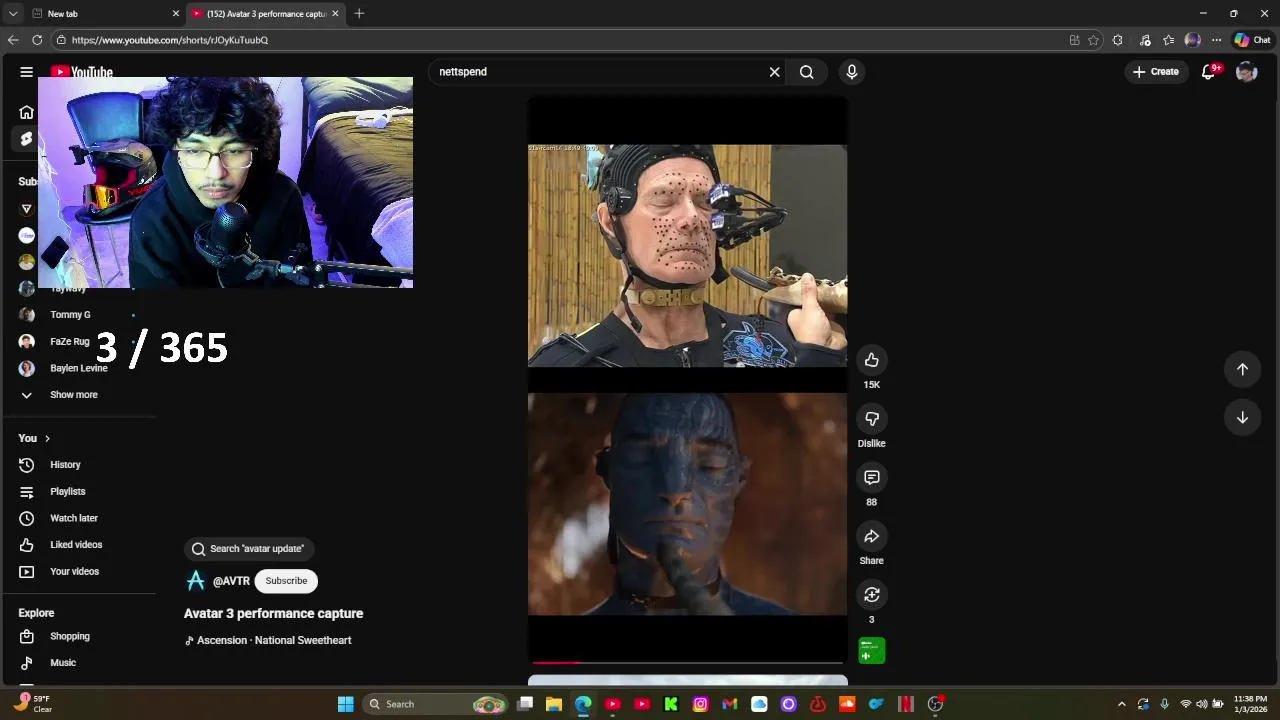
Task: Open Netflix from taskbar
Action: click(906, 704)
